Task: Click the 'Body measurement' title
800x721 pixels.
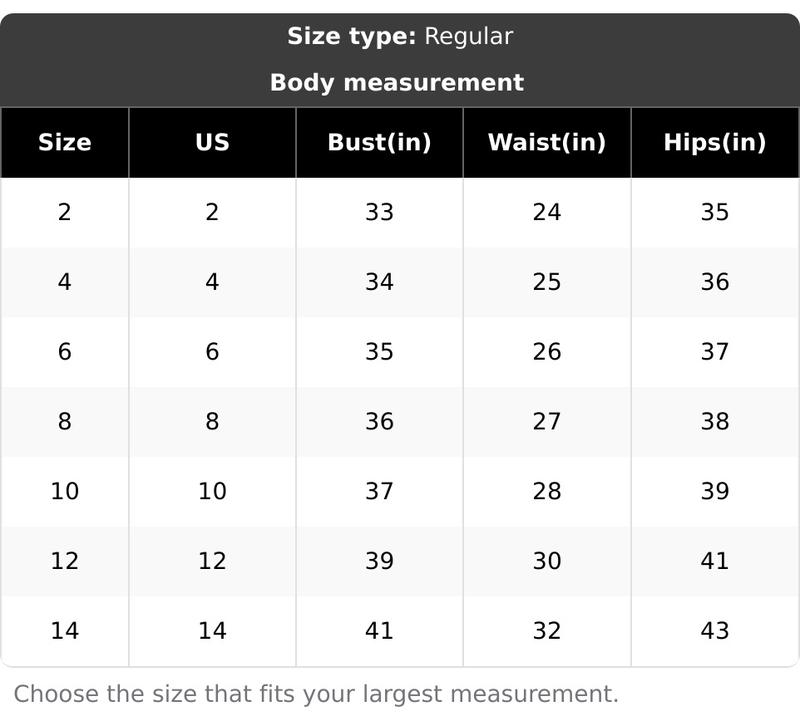Action: coord(397,83)
